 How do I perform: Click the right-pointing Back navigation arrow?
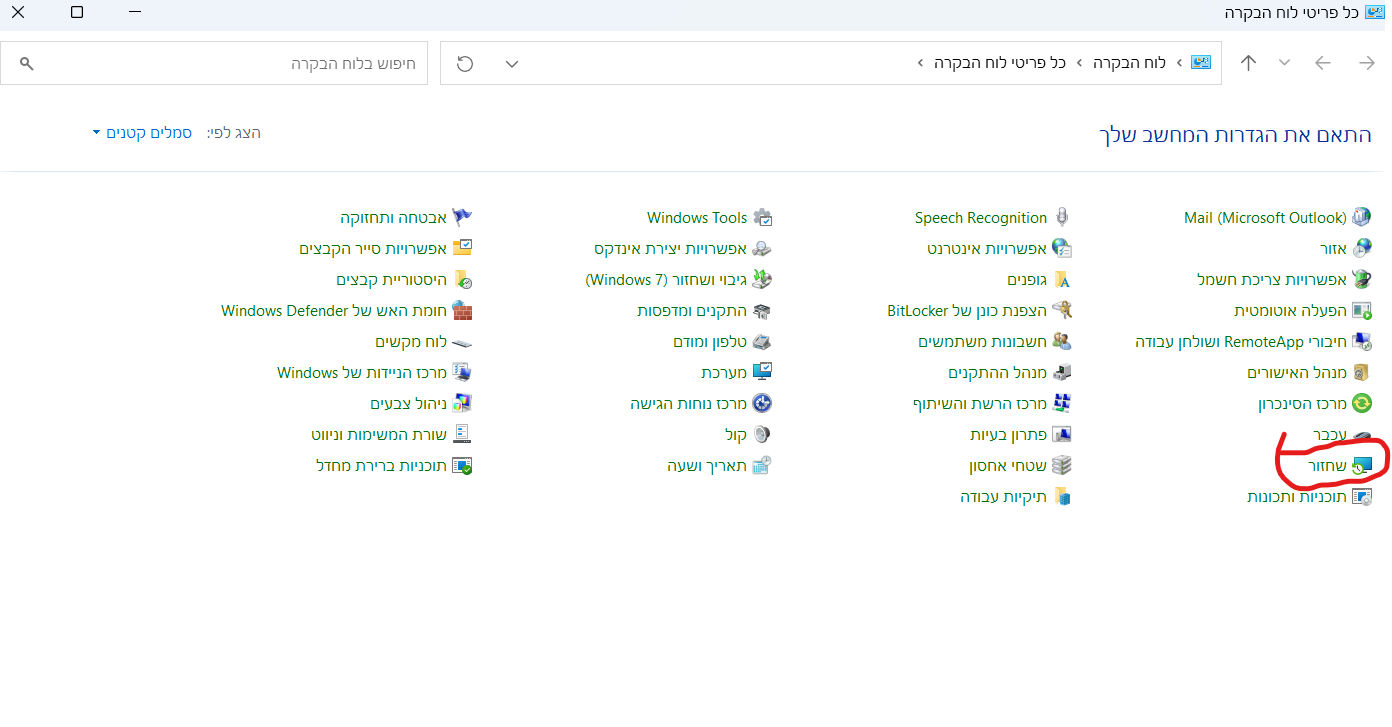(x=1367, y=63)
